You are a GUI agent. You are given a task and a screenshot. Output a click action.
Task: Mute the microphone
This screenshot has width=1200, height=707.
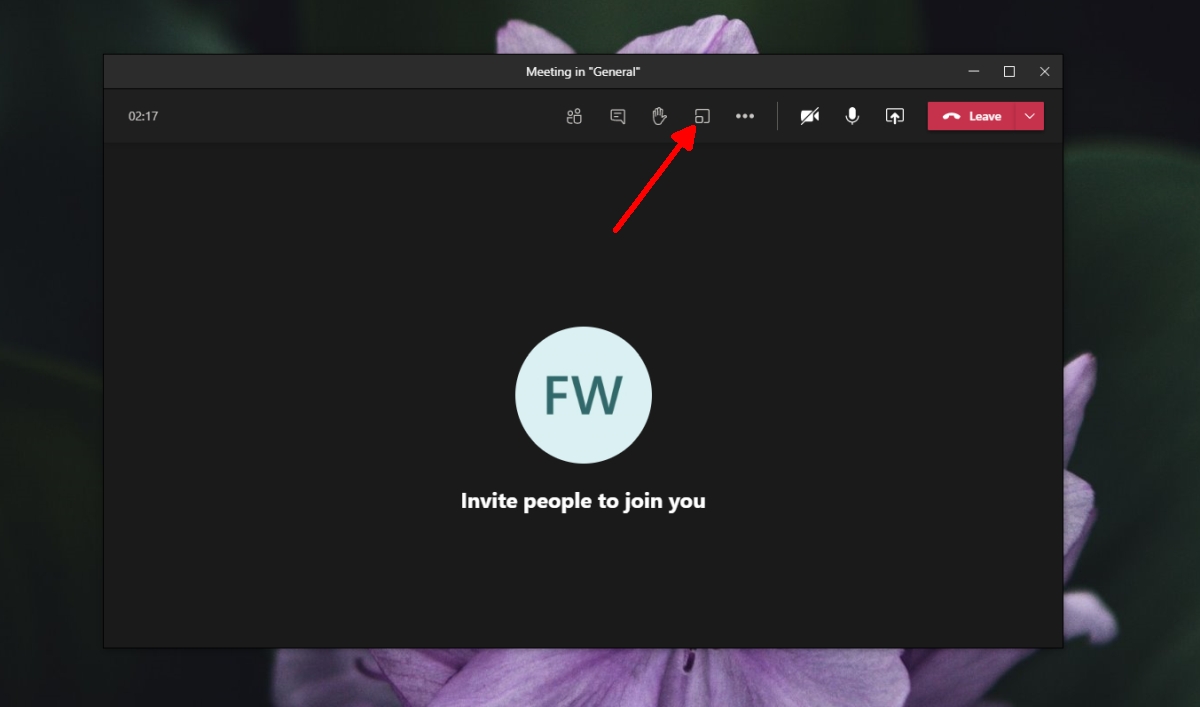click(x=852, y=116)
